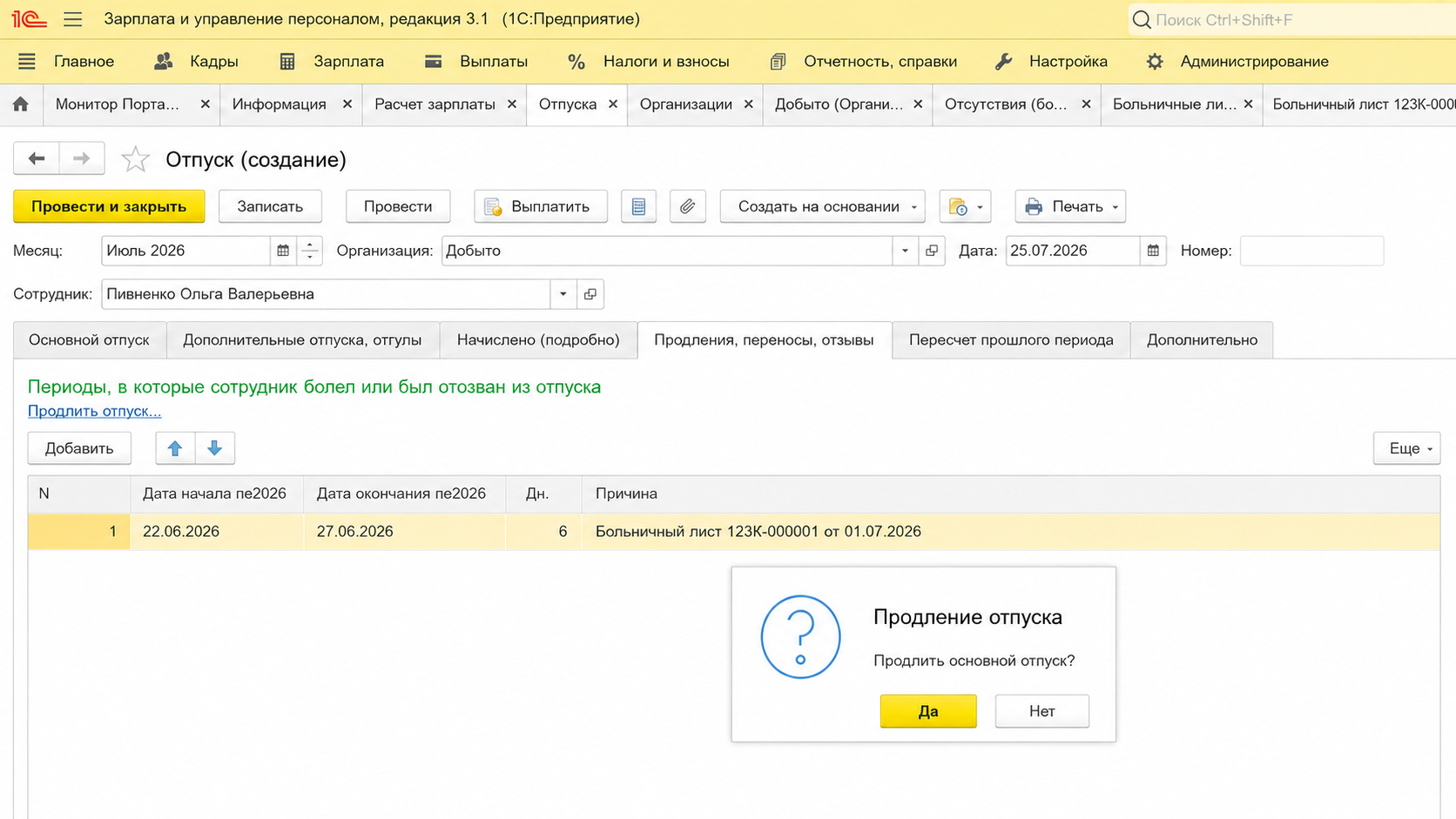The height and width of the screenshot is (819, 1456).
Task: Expand the Организация dropdown list
Action: tap(905, 251)
